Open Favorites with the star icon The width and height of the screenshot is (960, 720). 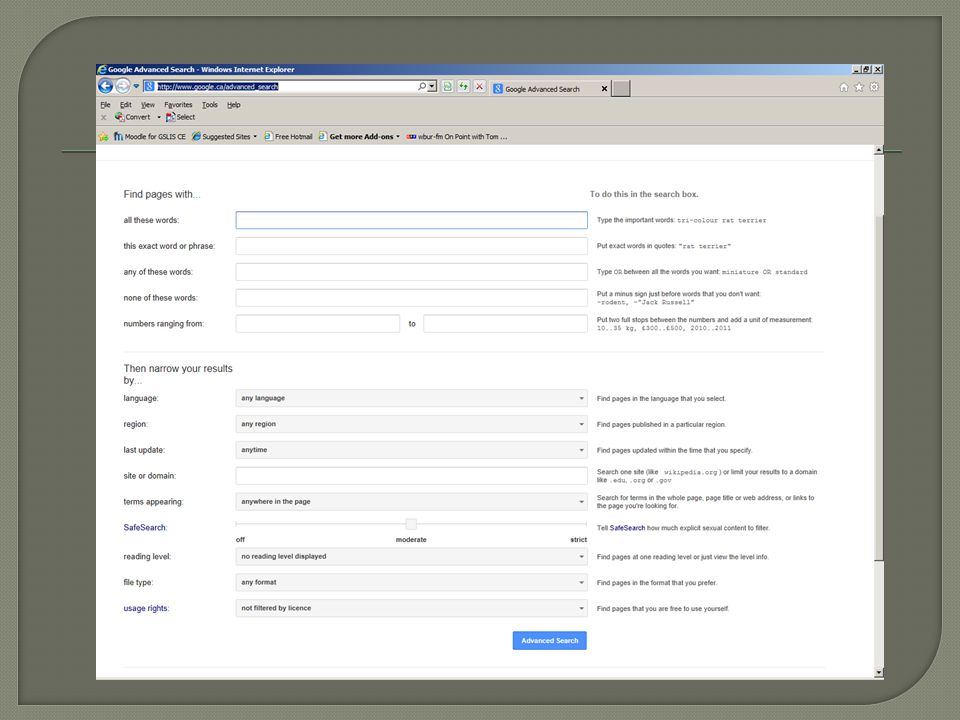[x=859, y=88]
